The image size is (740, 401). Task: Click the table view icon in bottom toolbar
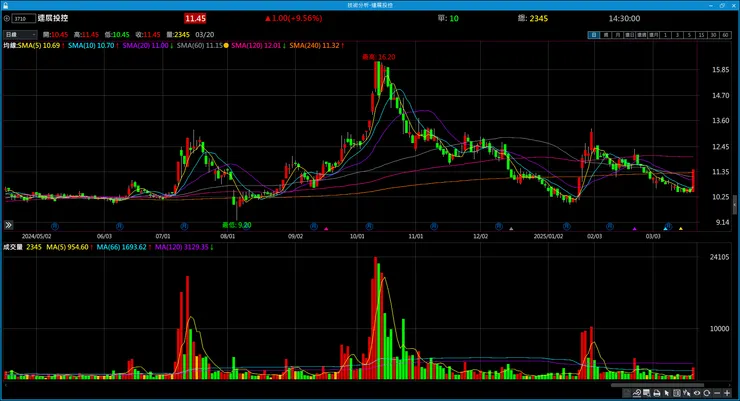(x=646, y=393)
